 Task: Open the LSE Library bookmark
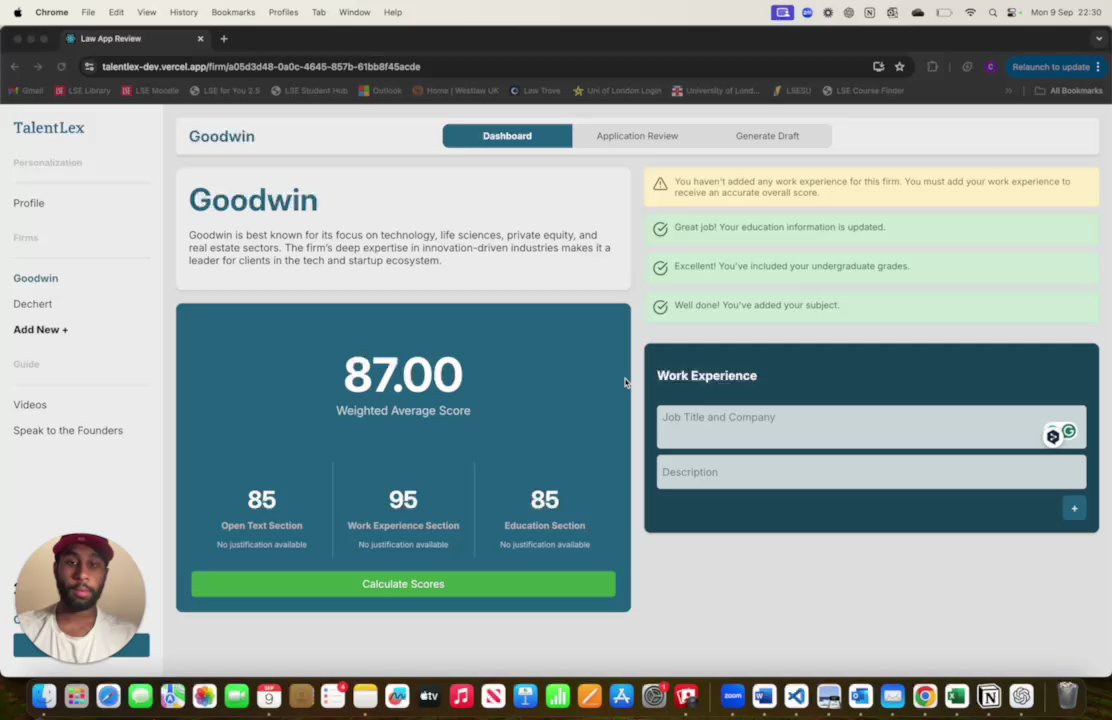82,91
